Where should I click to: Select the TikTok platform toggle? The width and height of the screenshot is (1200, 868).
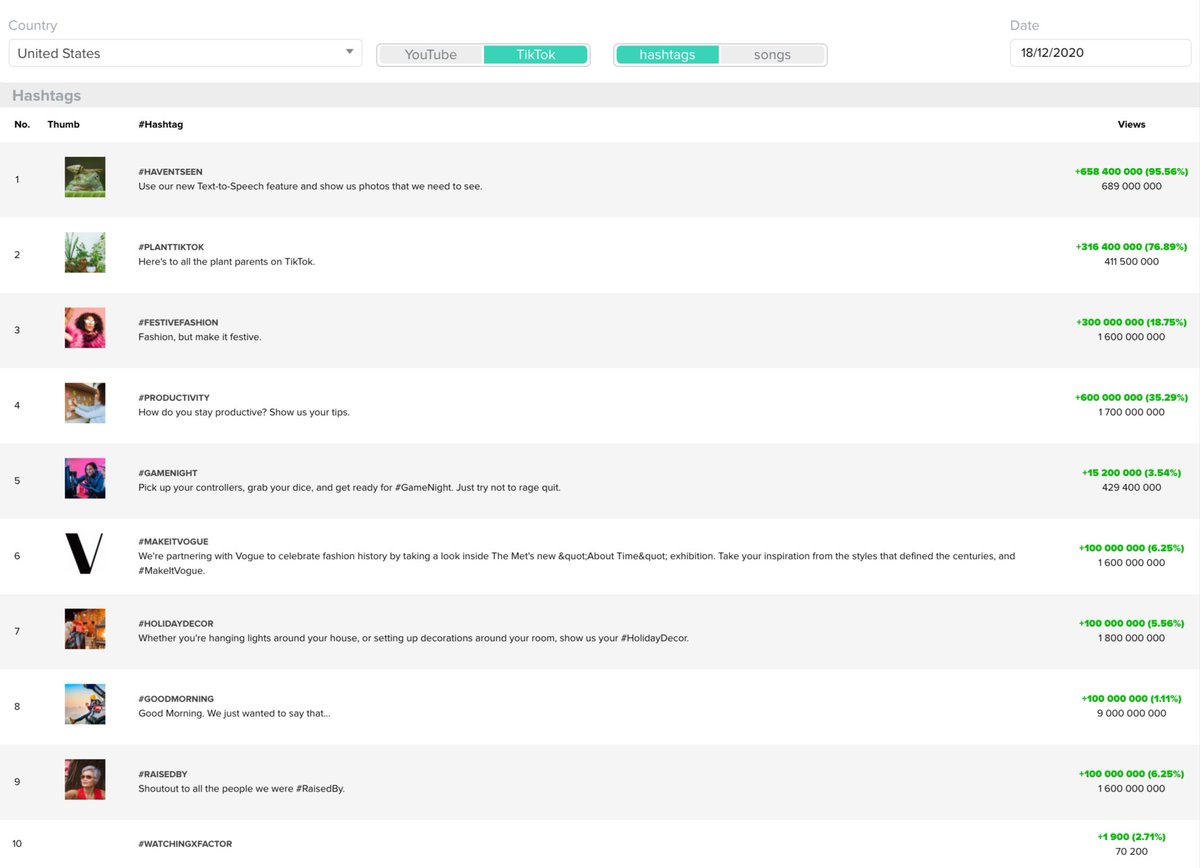[x=536, y=55]
